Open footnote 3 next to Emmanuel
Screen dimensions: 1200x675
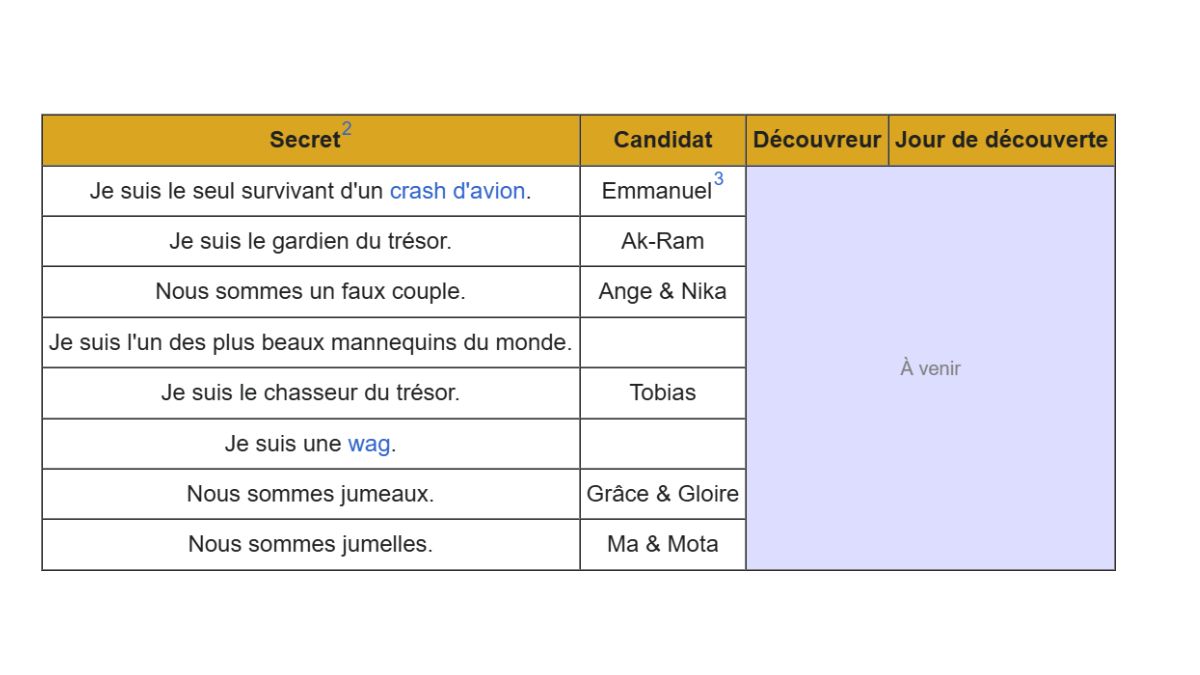tap(718, 180)
